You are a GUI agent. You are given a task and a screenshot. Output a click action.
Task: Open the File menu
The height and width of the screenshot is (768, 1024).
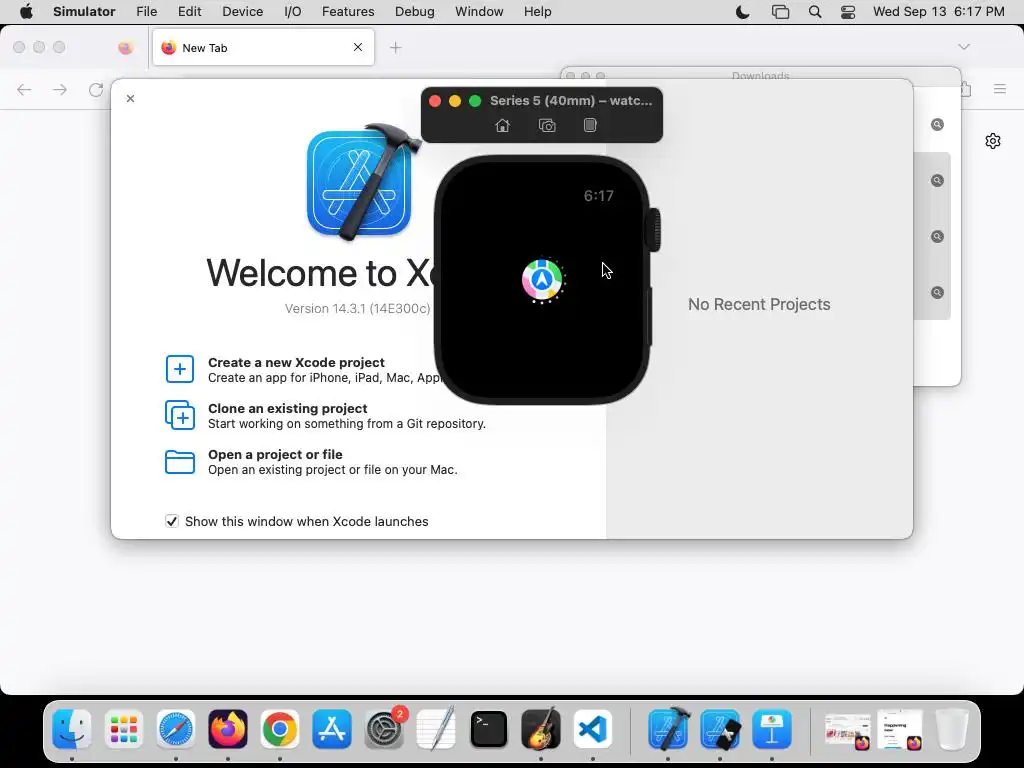(x=146, y=12)
